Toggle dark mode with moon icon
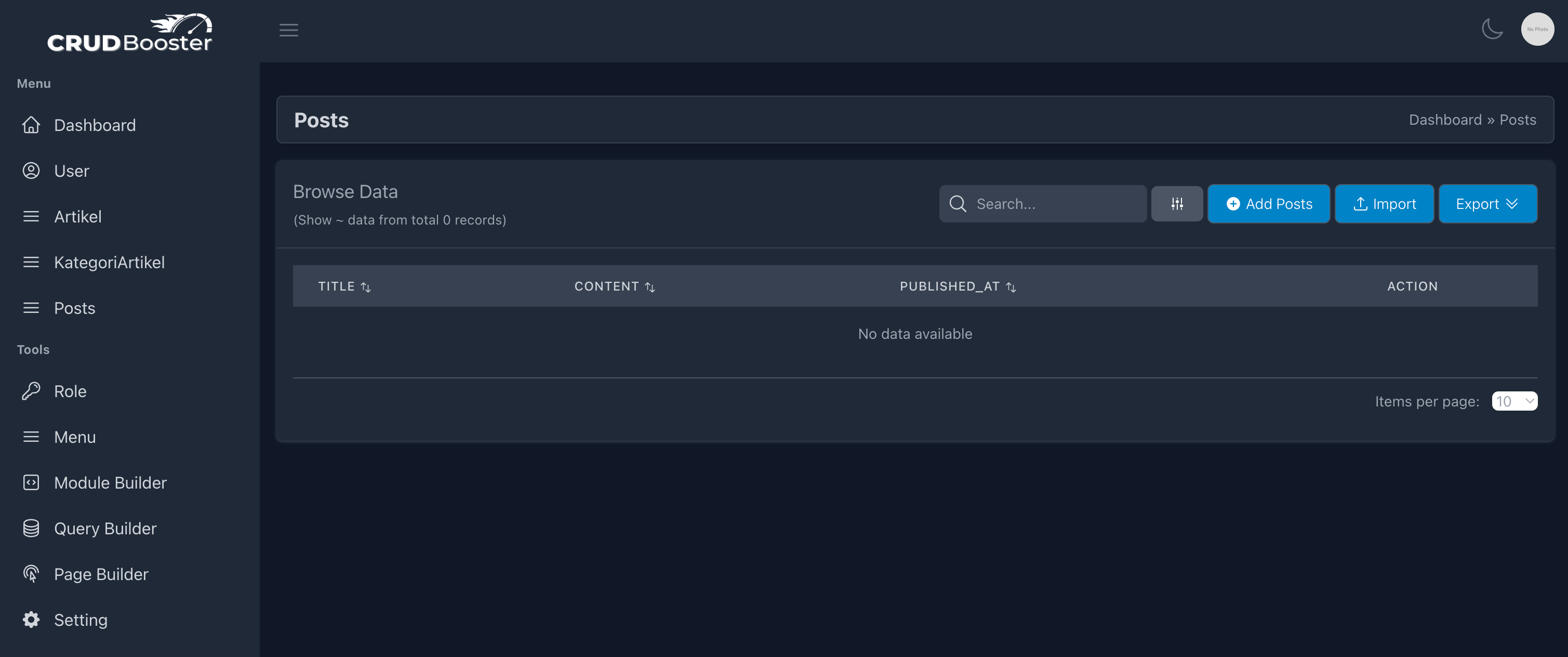Screen dimensions: 1568x657 [1492, 29]
